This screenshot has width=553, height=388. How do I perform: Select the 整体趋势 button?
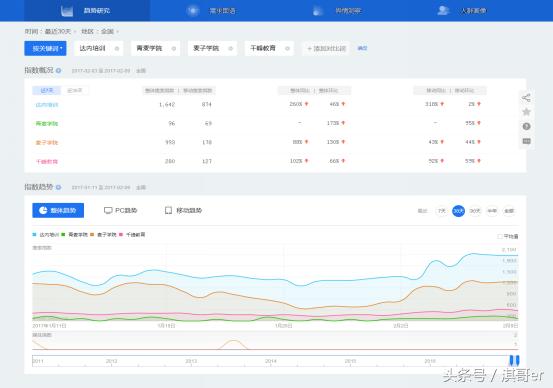(58, 210)
